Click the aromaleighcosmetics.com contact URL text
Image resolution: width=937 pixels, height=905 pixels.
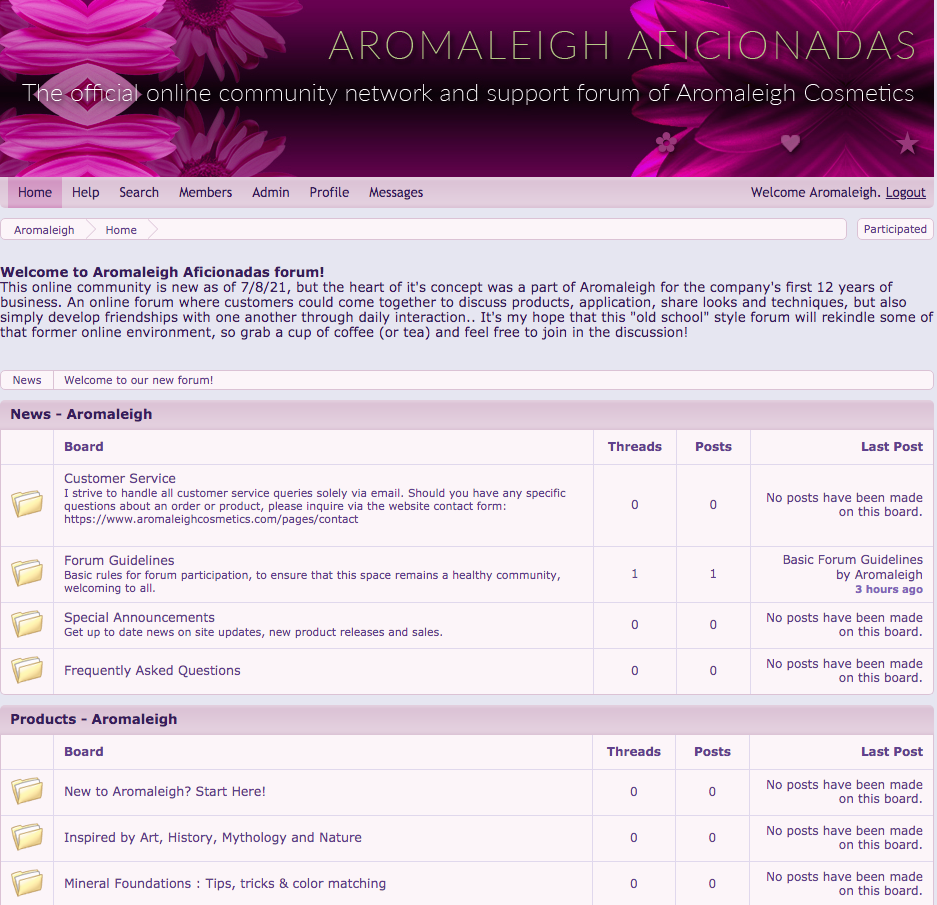point(211,519)
